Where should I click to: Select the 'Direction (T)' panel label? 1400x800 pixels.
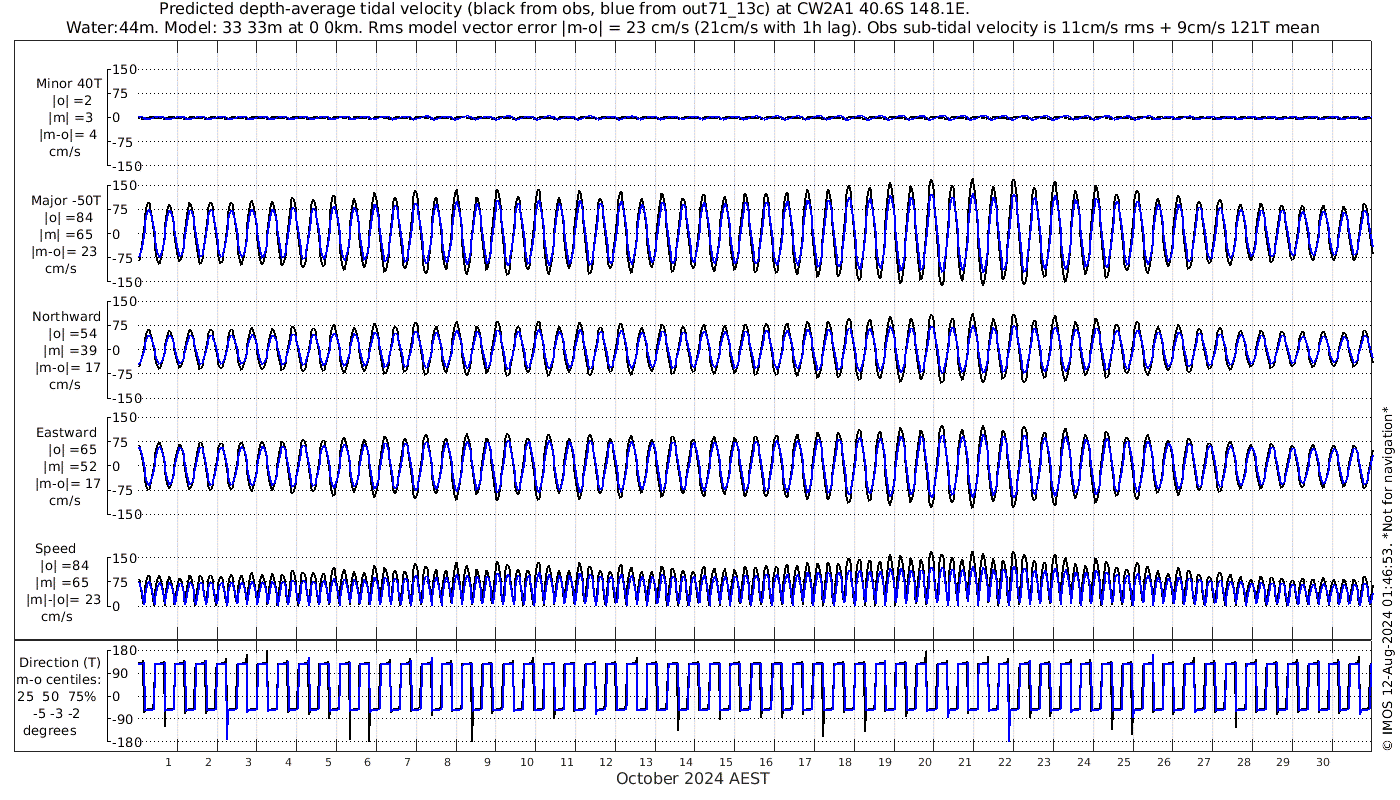tap(61, 662)
